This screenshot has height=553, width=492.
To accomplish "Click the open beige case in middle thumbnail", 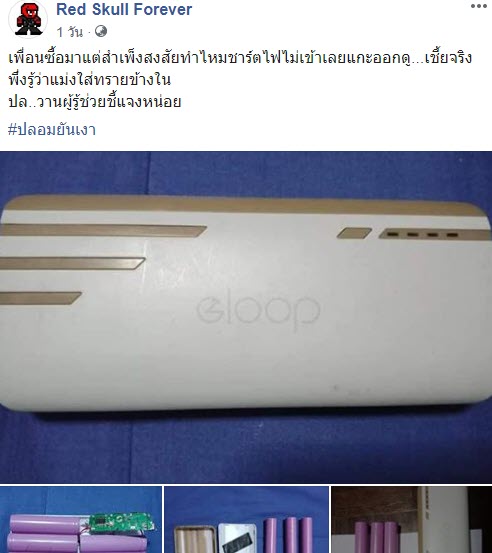I will click(x=195, y=540).
